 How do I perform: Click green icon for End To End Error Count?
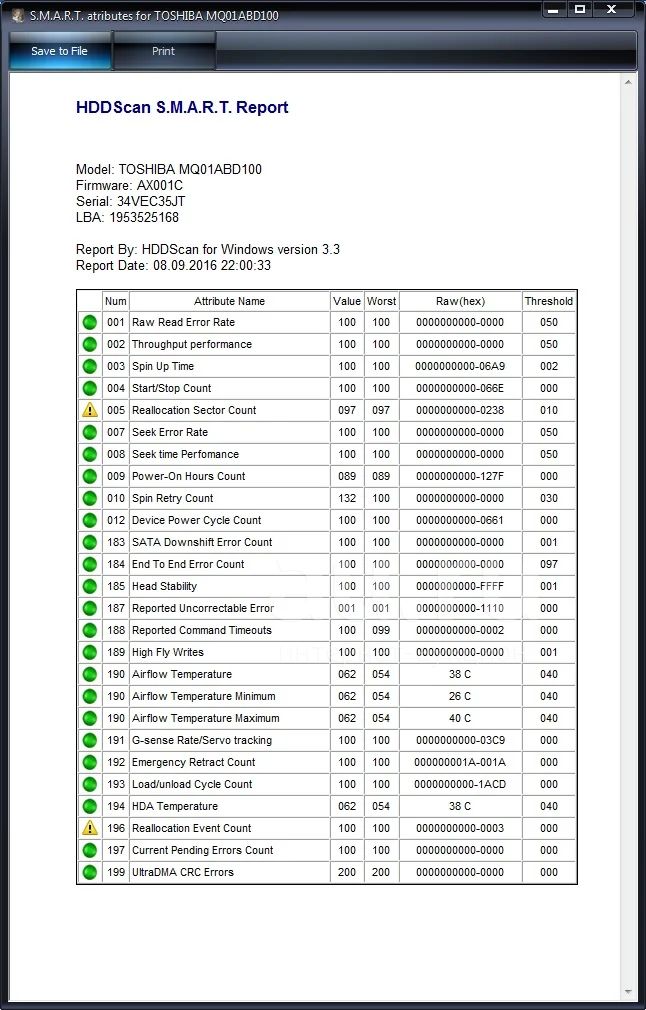tap(90, 564)
